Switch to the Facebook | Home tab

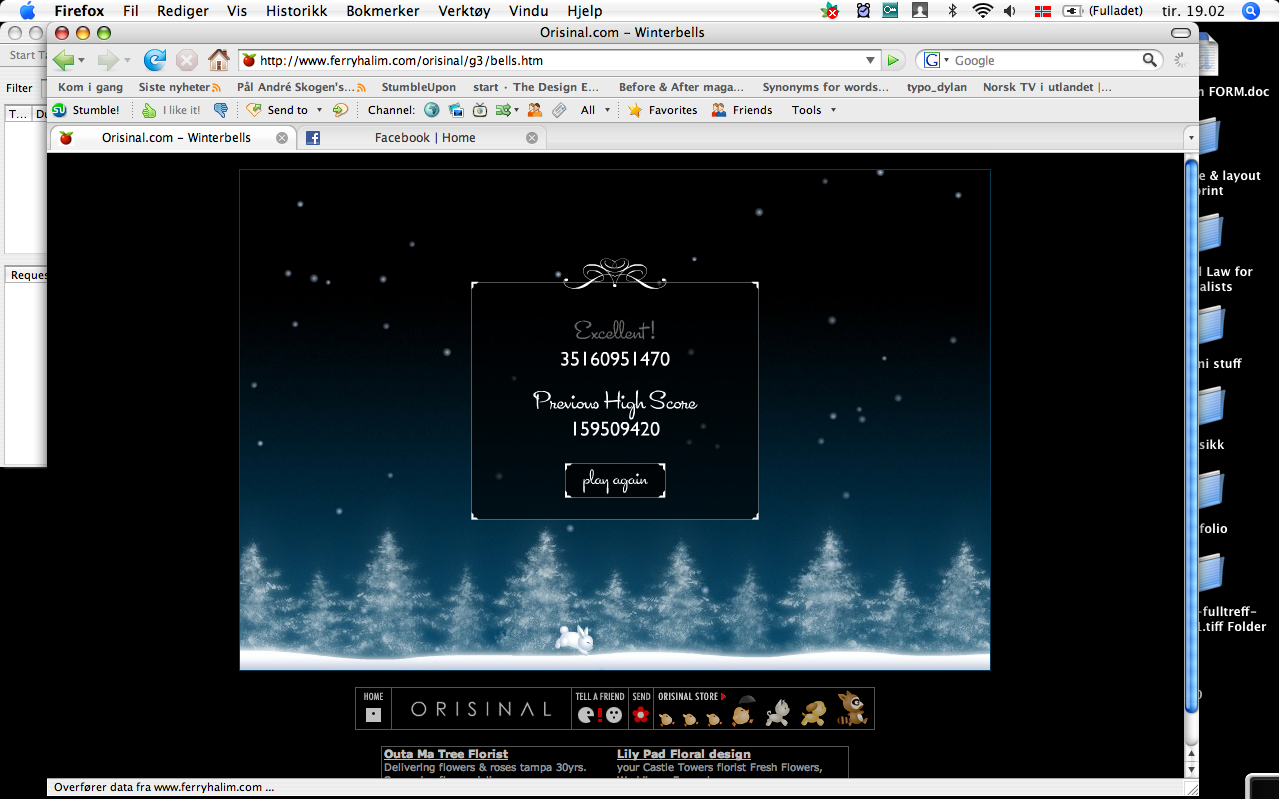424,138
